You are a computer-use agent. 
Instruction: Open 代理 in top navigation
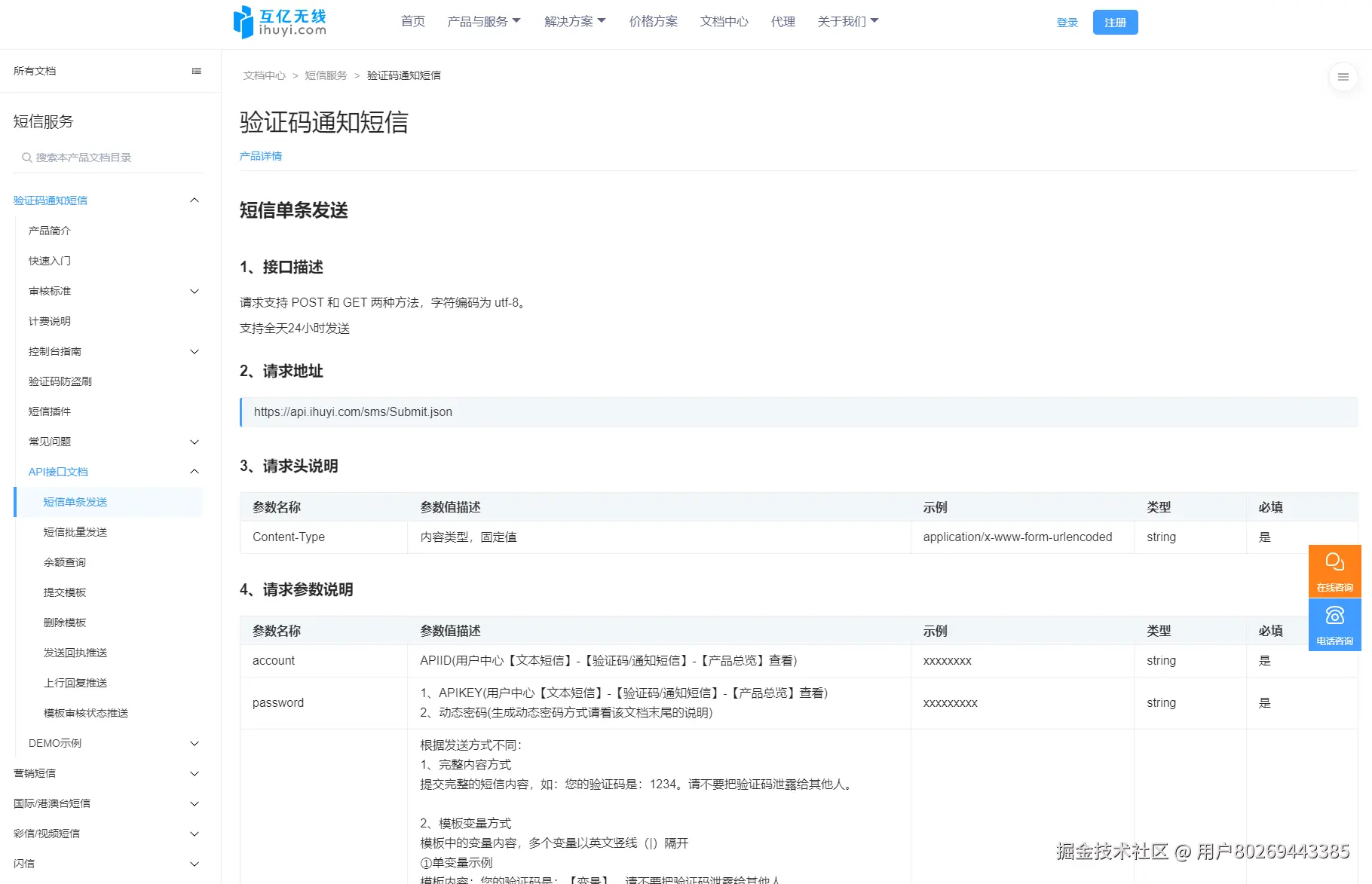point(782,21)
